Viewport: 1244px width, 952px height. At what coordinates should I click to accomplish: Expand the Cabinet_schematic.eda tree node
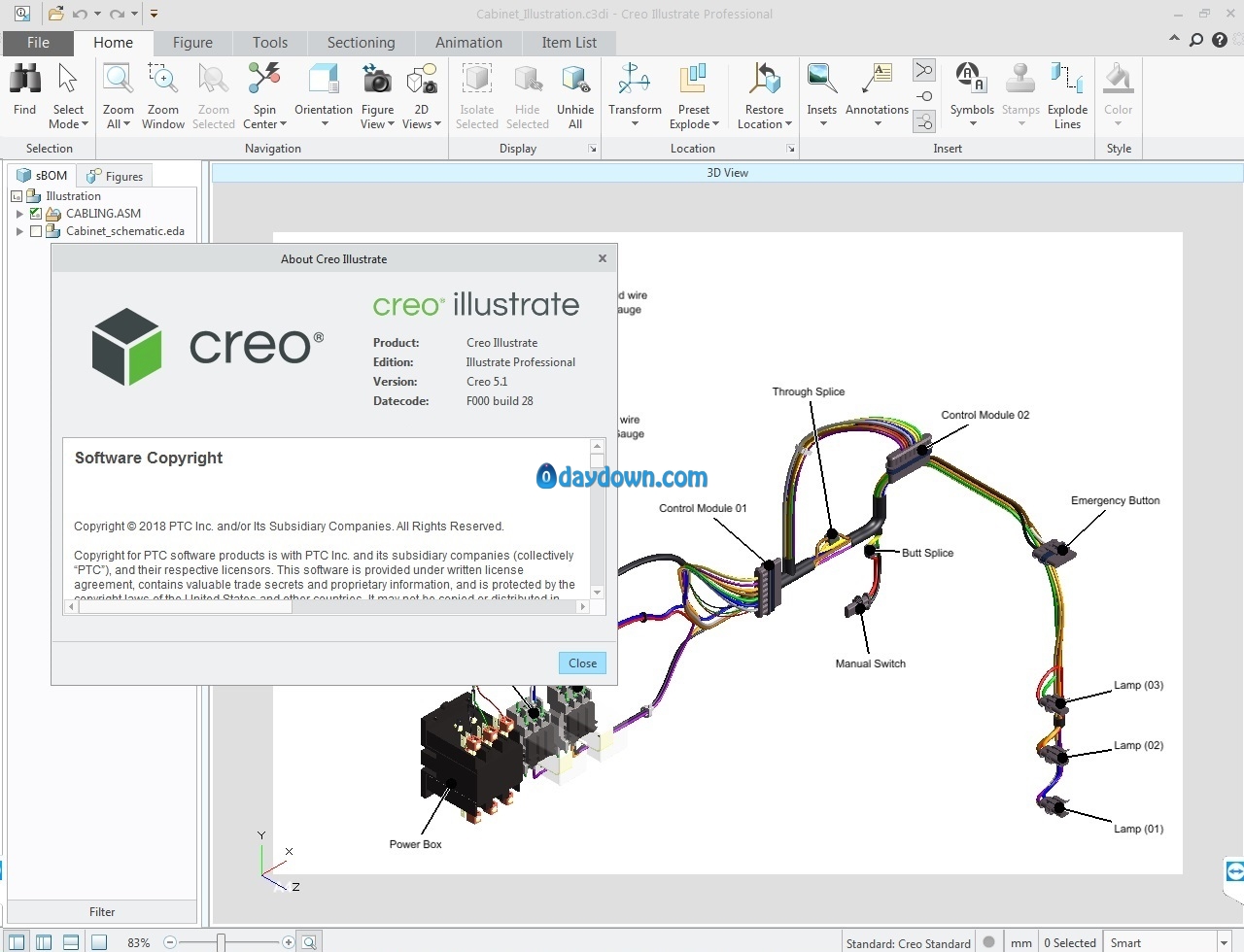19,231
